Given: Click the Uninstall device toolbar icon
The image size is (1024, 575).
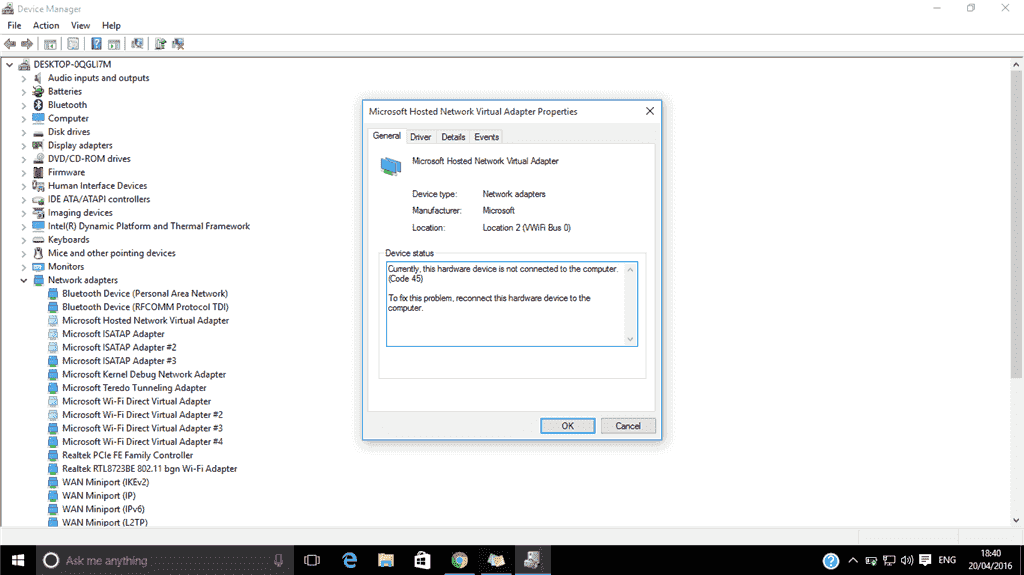Looking at the screenshot, I should [178, 44].
